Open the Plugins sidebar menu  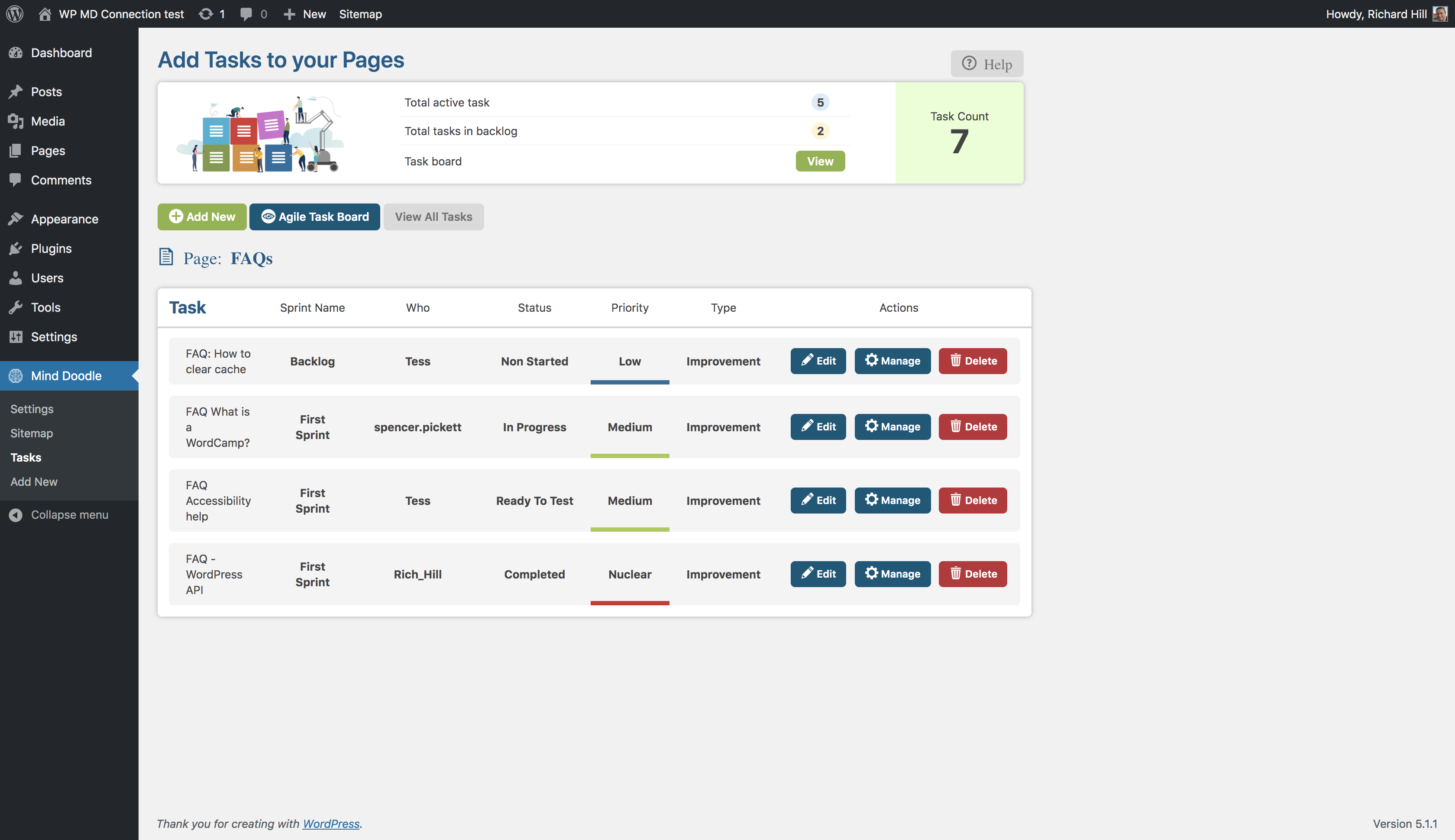coord(51,248)
